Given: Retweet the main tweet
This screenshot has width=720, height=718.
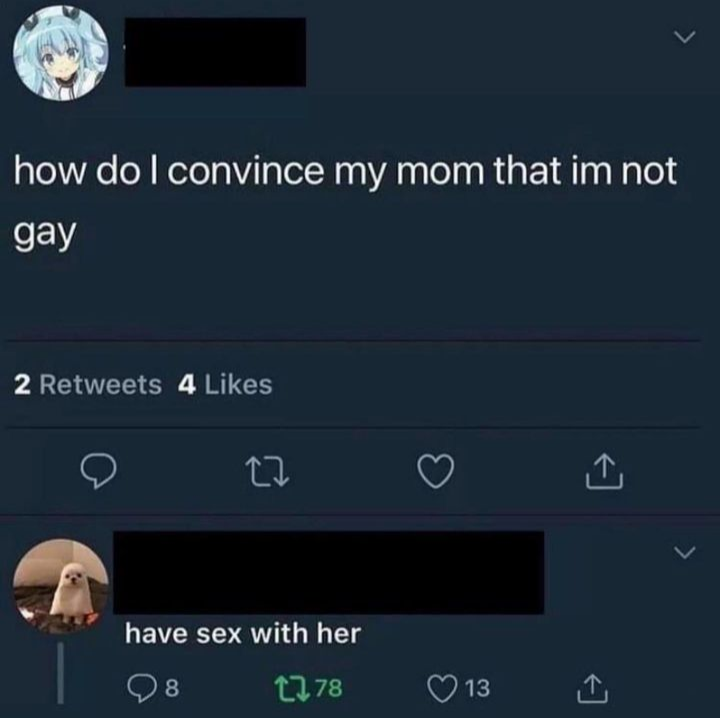Looking at the screenshot, I should 267,473.
